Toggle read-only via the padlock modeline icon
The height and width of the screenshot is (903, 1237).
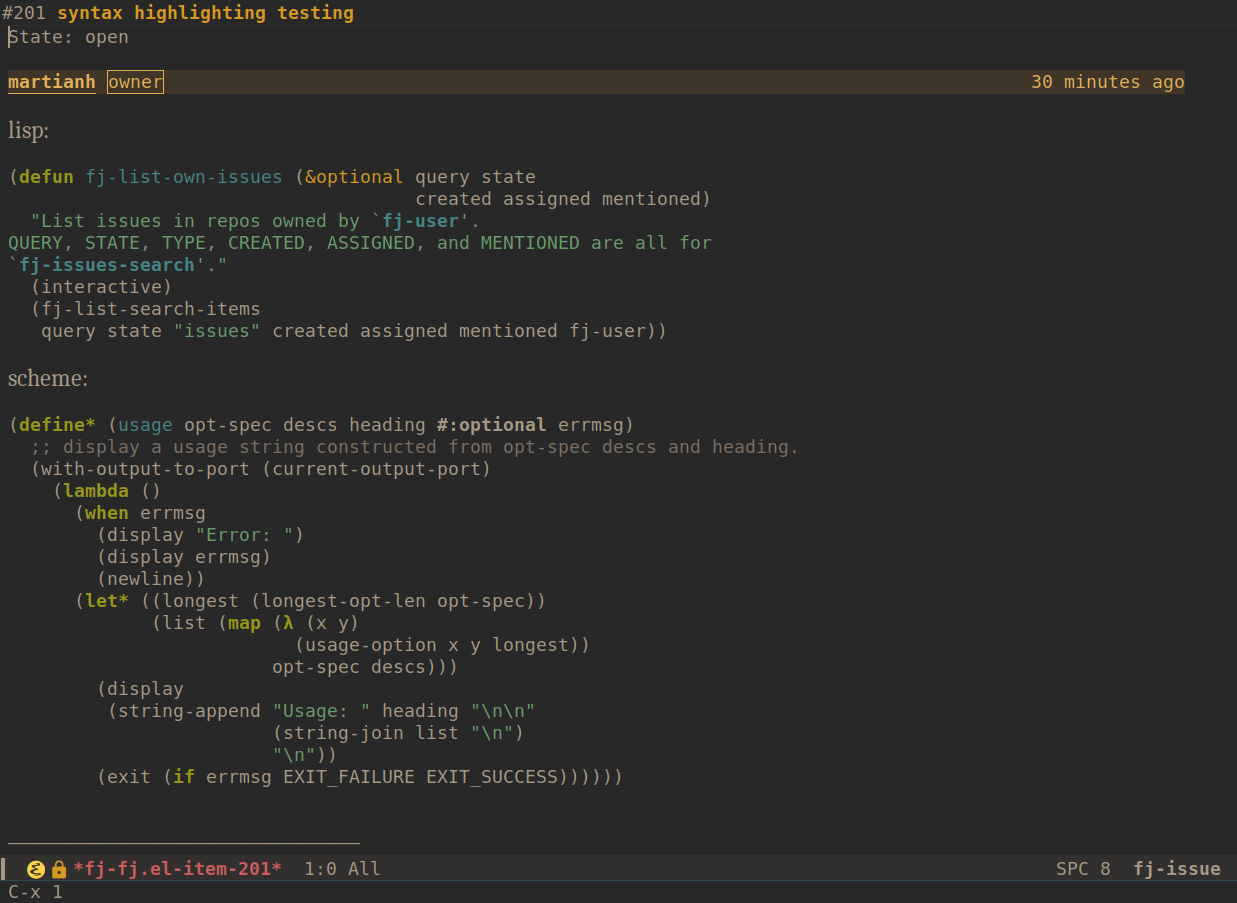click(x=58, y=868)
